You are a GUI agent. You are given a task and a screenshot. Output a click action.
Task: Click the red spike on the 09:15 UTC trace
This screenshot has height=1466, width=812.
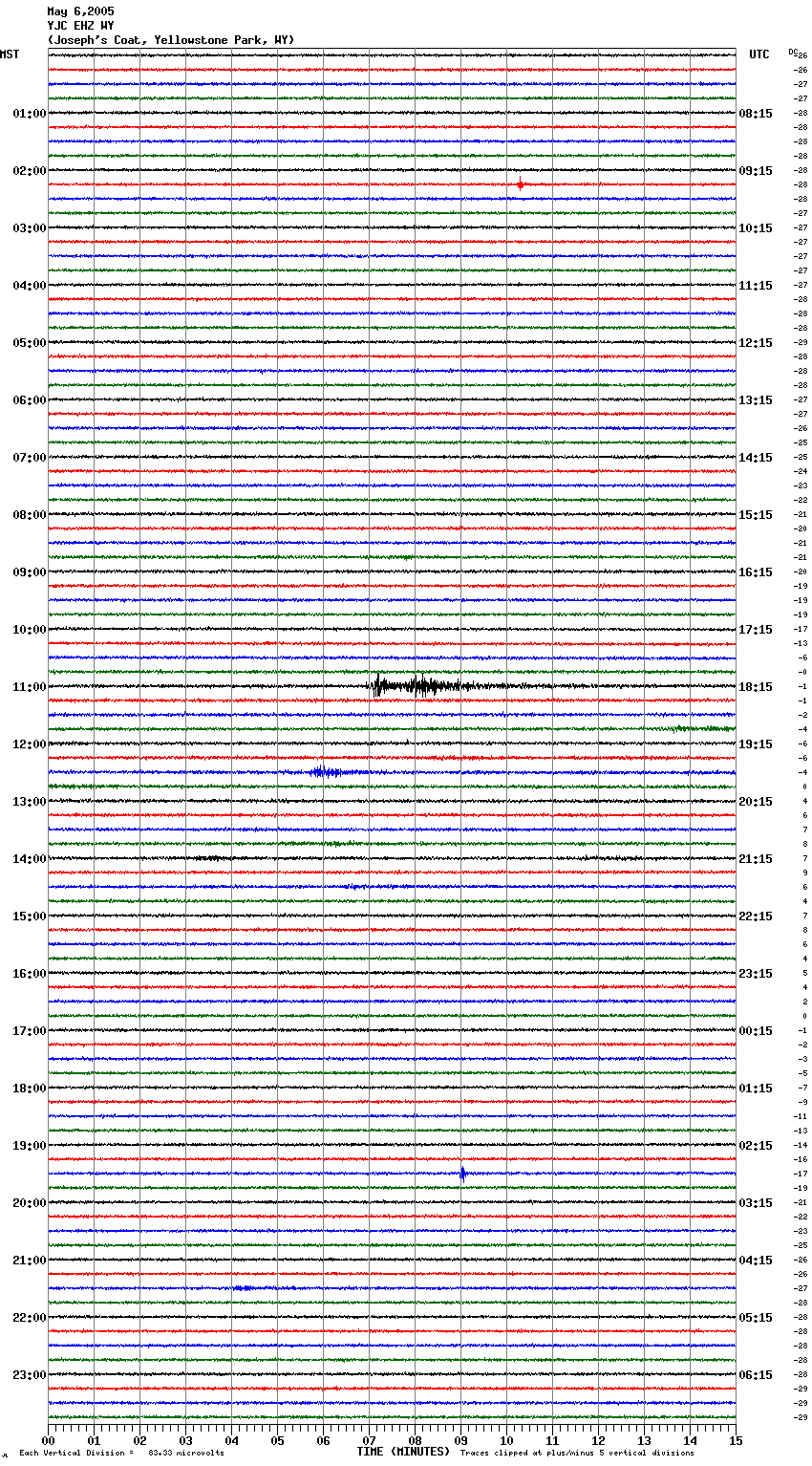point(520,183)
